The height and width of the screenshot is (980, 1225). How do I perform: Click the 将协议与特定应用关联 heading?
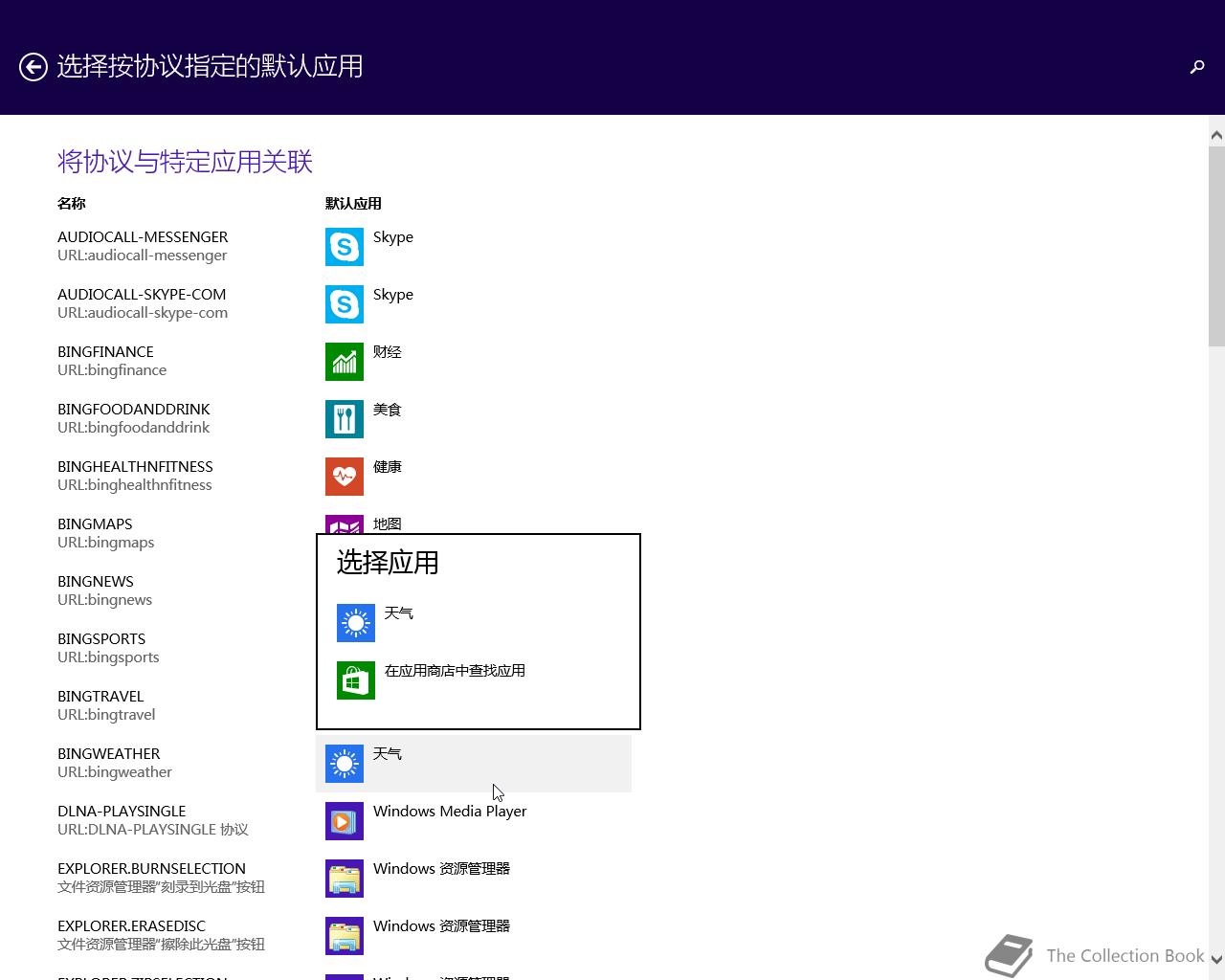(x=185, y=162)
